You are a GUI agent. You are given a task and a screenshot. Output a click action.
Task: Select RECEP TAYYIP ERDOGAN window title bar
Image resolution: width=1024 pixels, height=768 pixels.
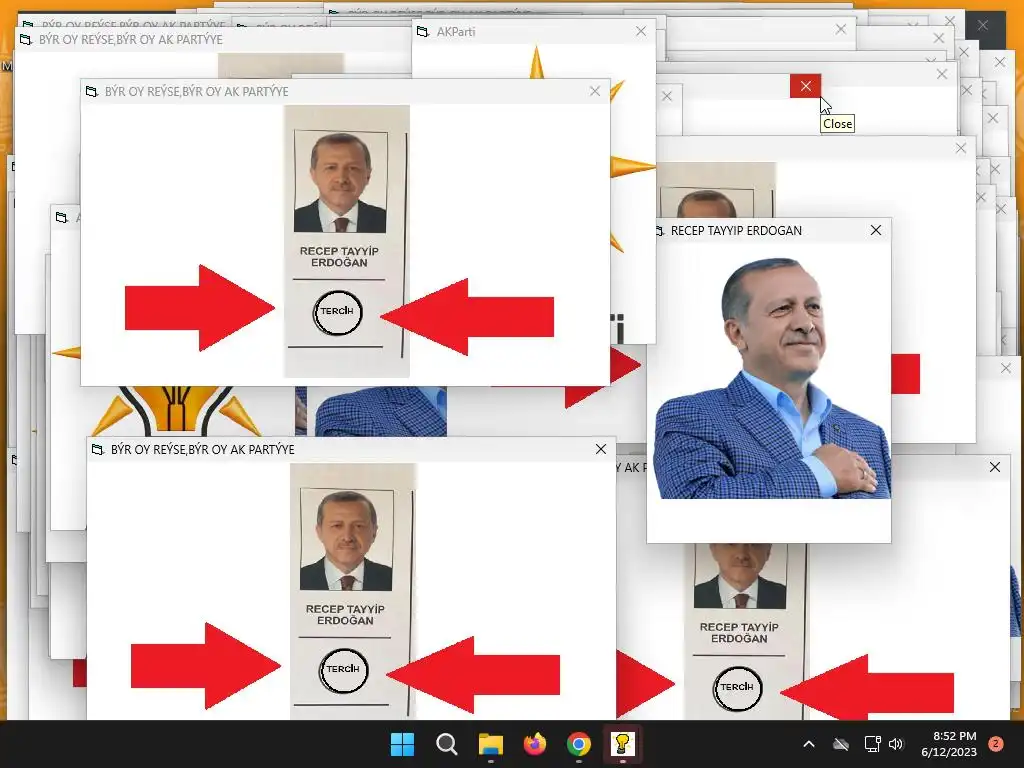point(769,231)
